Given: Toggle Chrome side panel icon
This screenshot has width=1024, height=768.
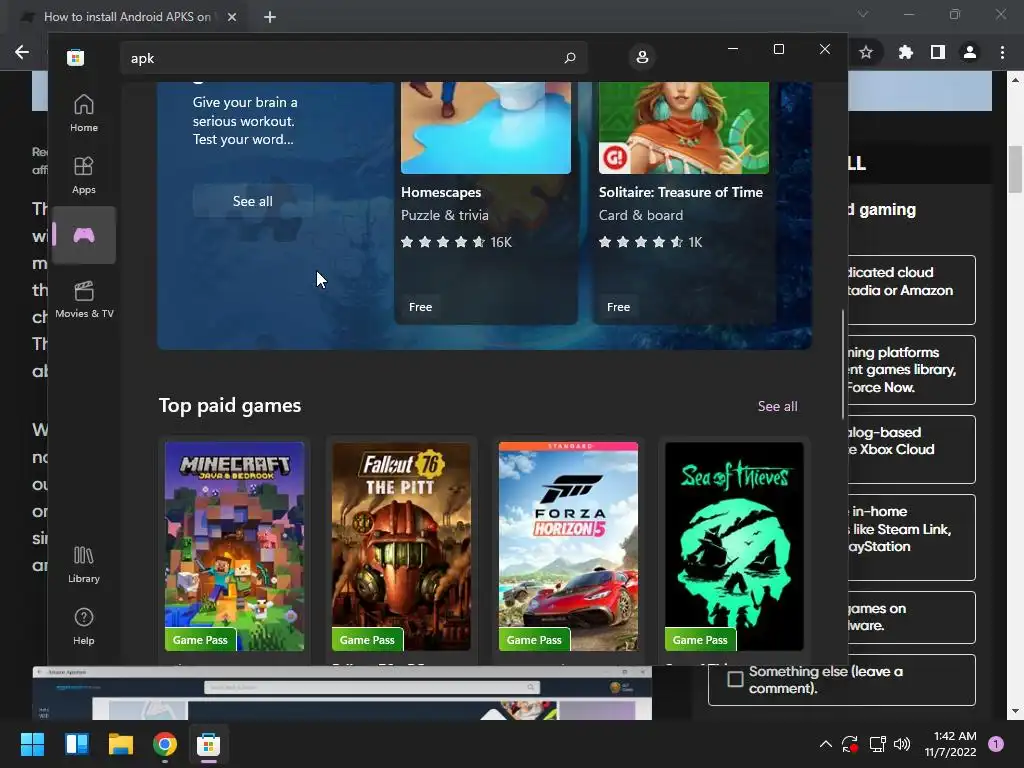Looking at the screenshot, I should [x=938, y=52].
